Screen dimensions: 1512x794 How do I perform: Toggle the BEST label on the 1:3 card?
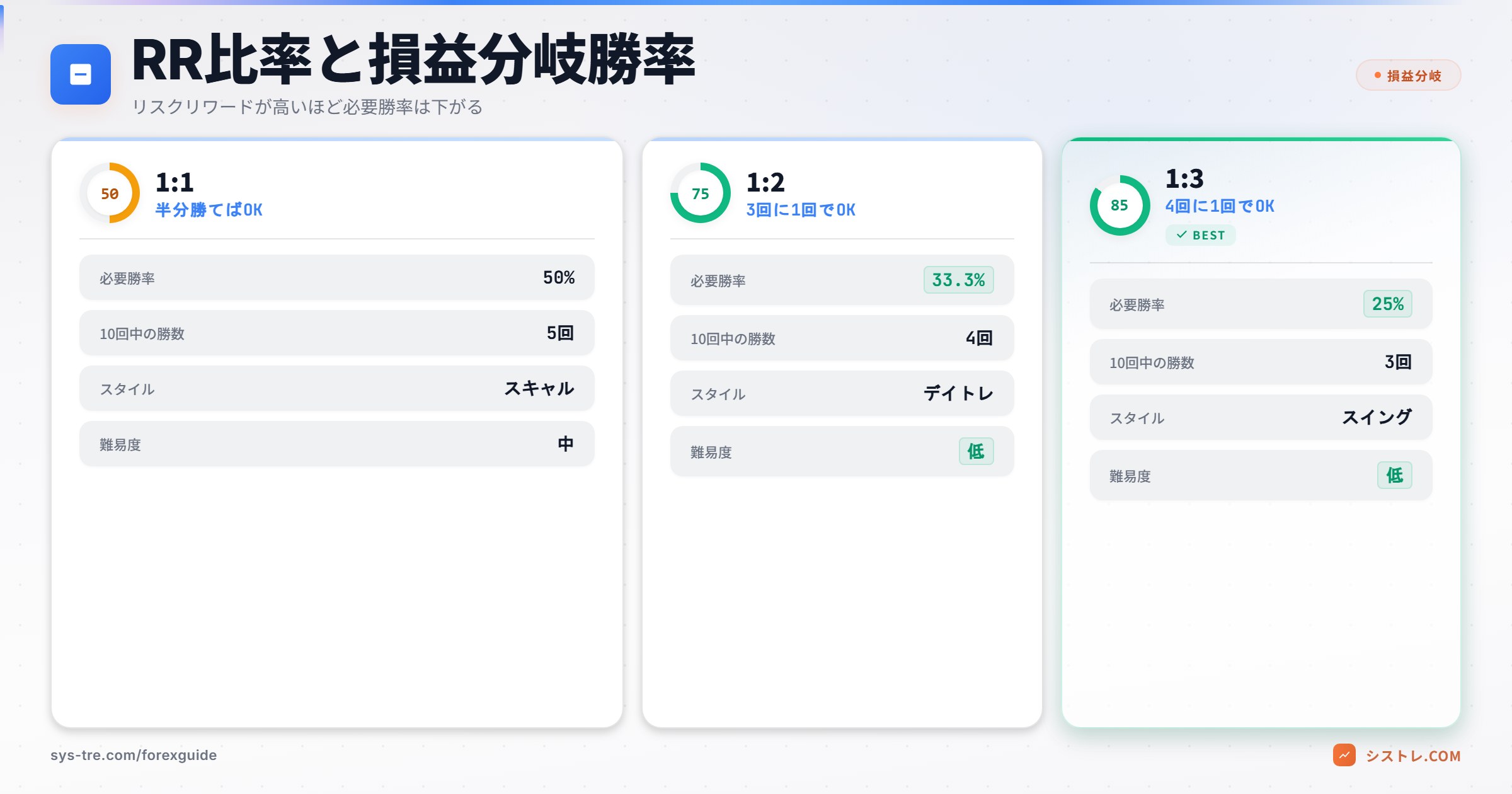coord(1200,235)
